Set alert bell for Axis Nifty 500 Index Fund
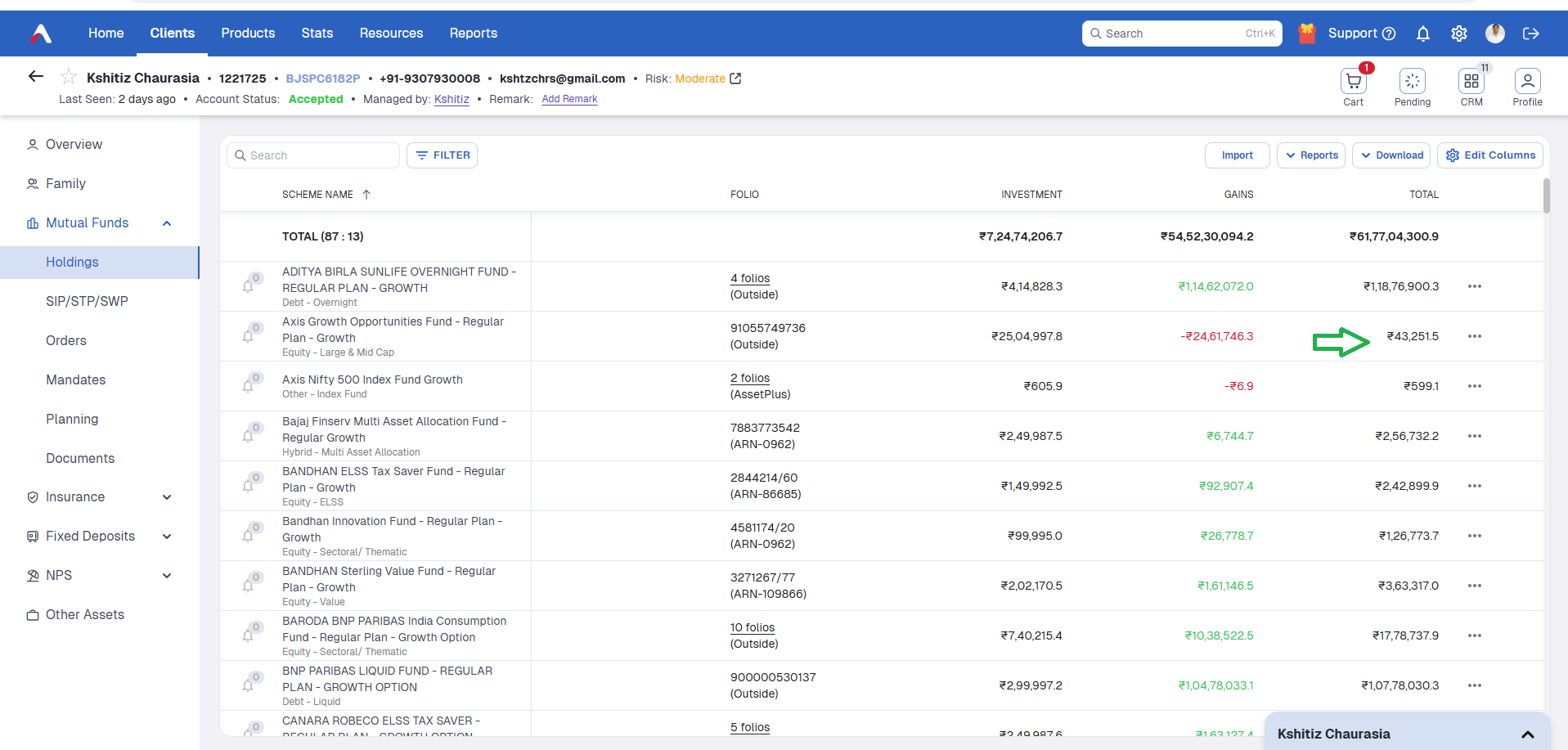This screenshot has width=1568, height=750. tap(249, 385)
